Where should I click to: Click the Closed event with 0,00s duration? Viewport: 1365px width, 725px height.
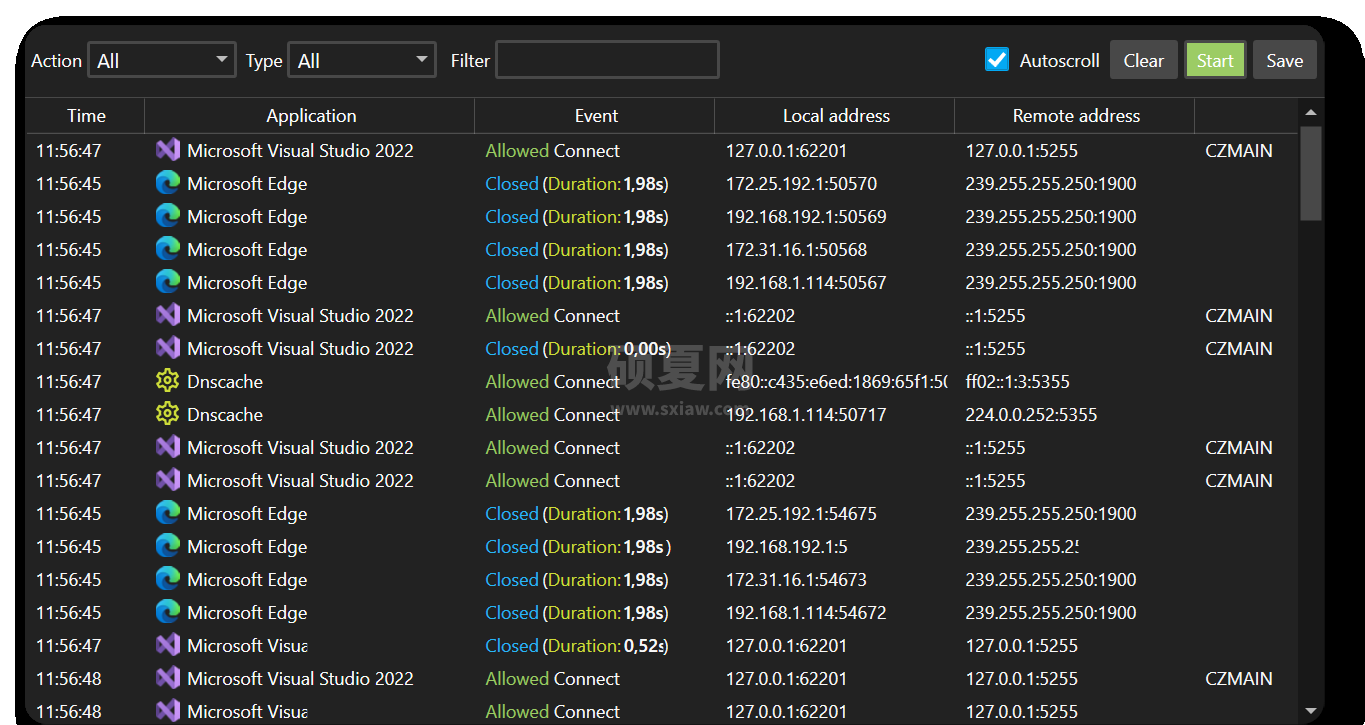click(577, 349)
